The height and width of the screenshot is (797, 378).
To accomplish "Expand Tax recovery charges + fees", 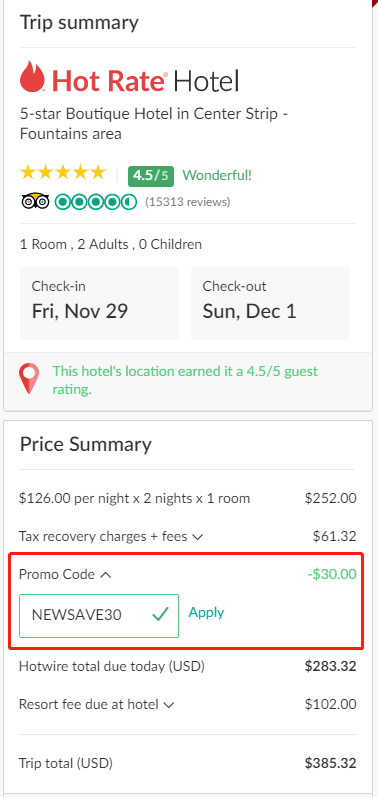I will tap(111, 536).
